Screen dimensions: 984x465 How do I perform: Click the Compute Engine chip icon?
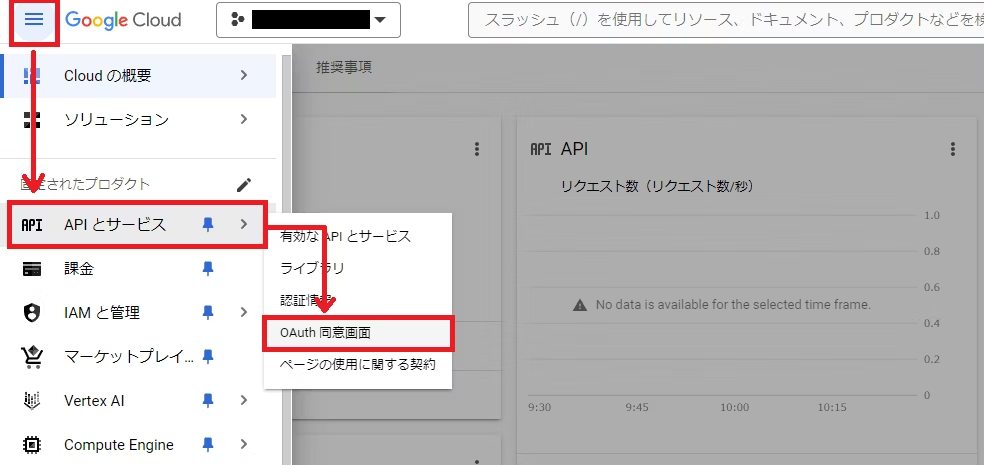click(31, 445)
